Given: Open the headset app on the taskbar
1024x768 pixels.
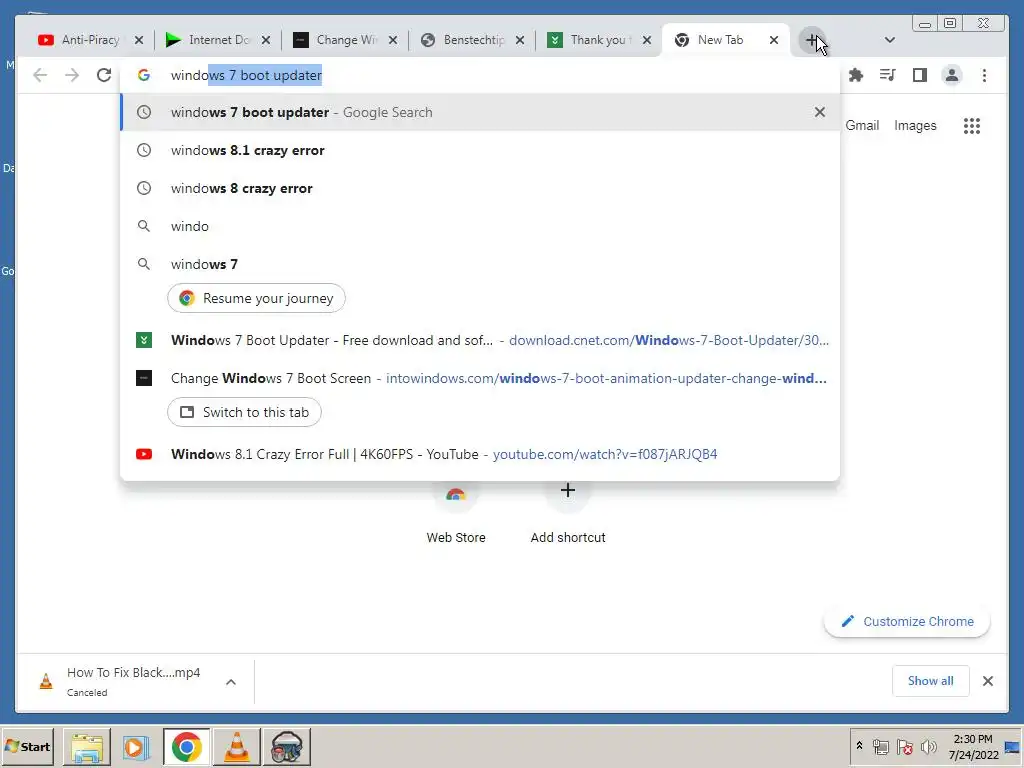Looking at the screenshot, I should tap(287, 747).
